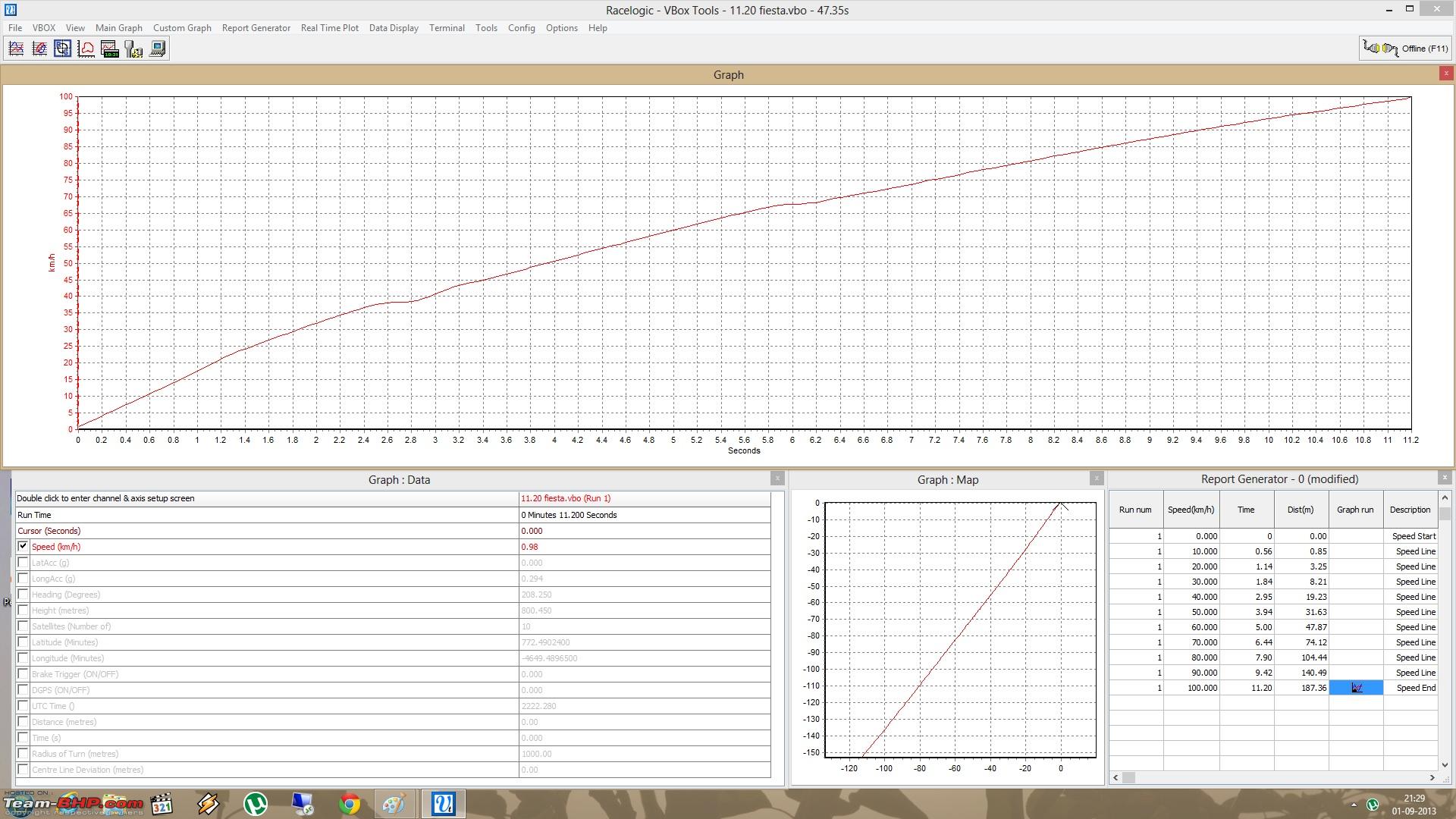Select the 11.20 time cell in report
This screenshot has height=819, width=1456.
pyautogui.click(x=1247, y=688)
